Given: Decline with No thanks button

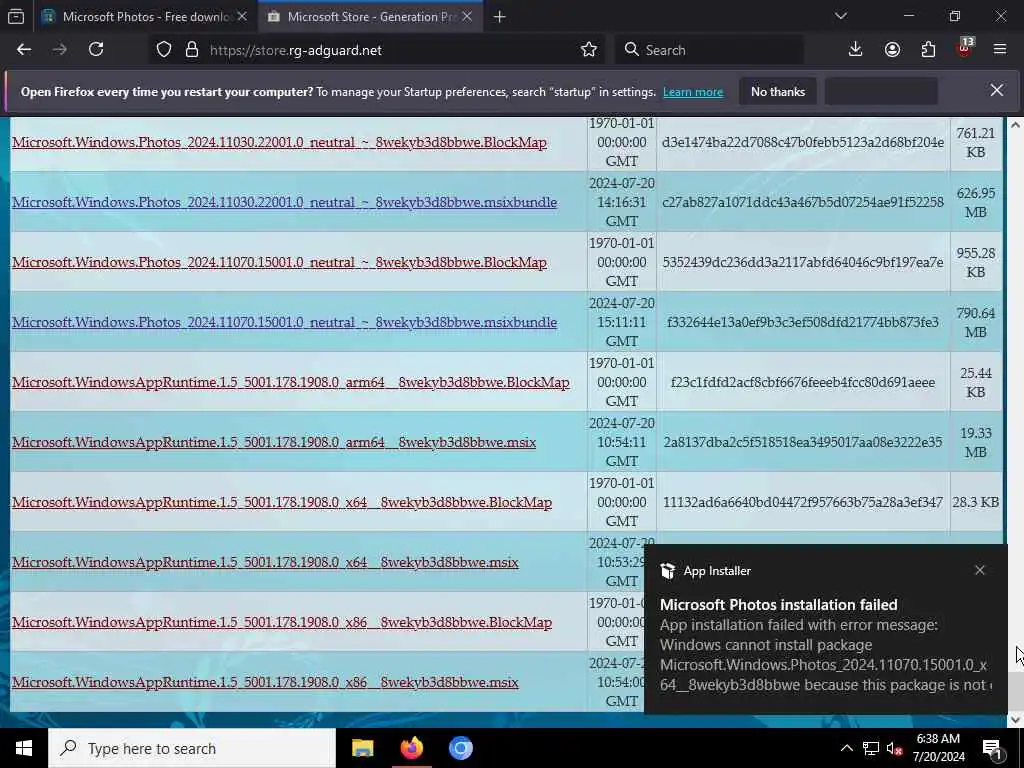Looking at the screenshot, I should 778,91.
